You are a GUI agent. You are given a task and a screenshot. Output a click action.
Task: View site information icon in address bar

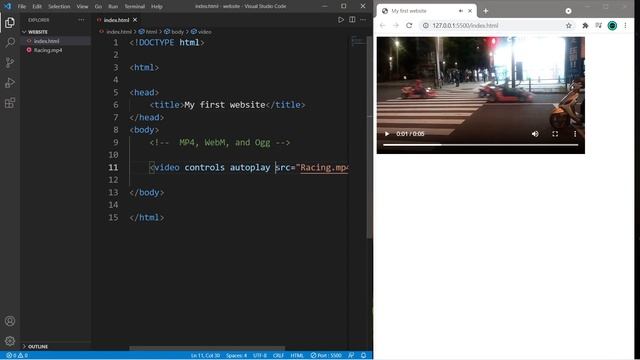425,25
